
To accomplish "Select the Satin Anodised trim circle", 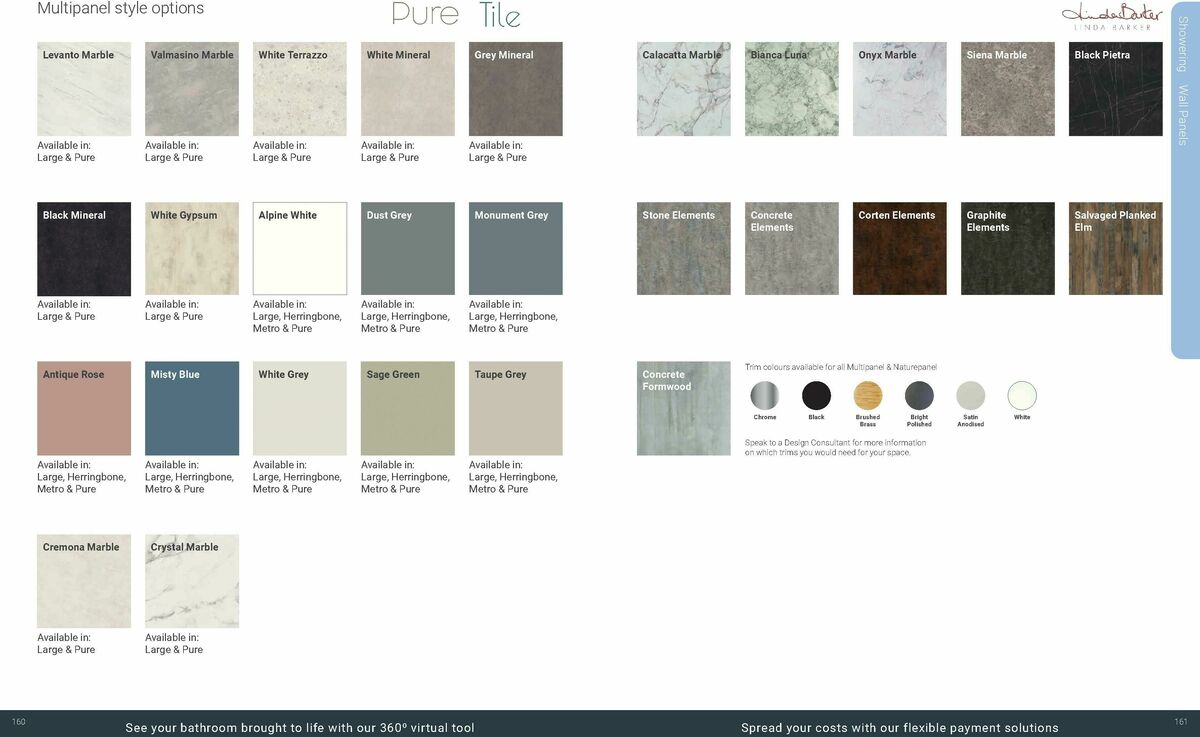I will click(970, 396).
